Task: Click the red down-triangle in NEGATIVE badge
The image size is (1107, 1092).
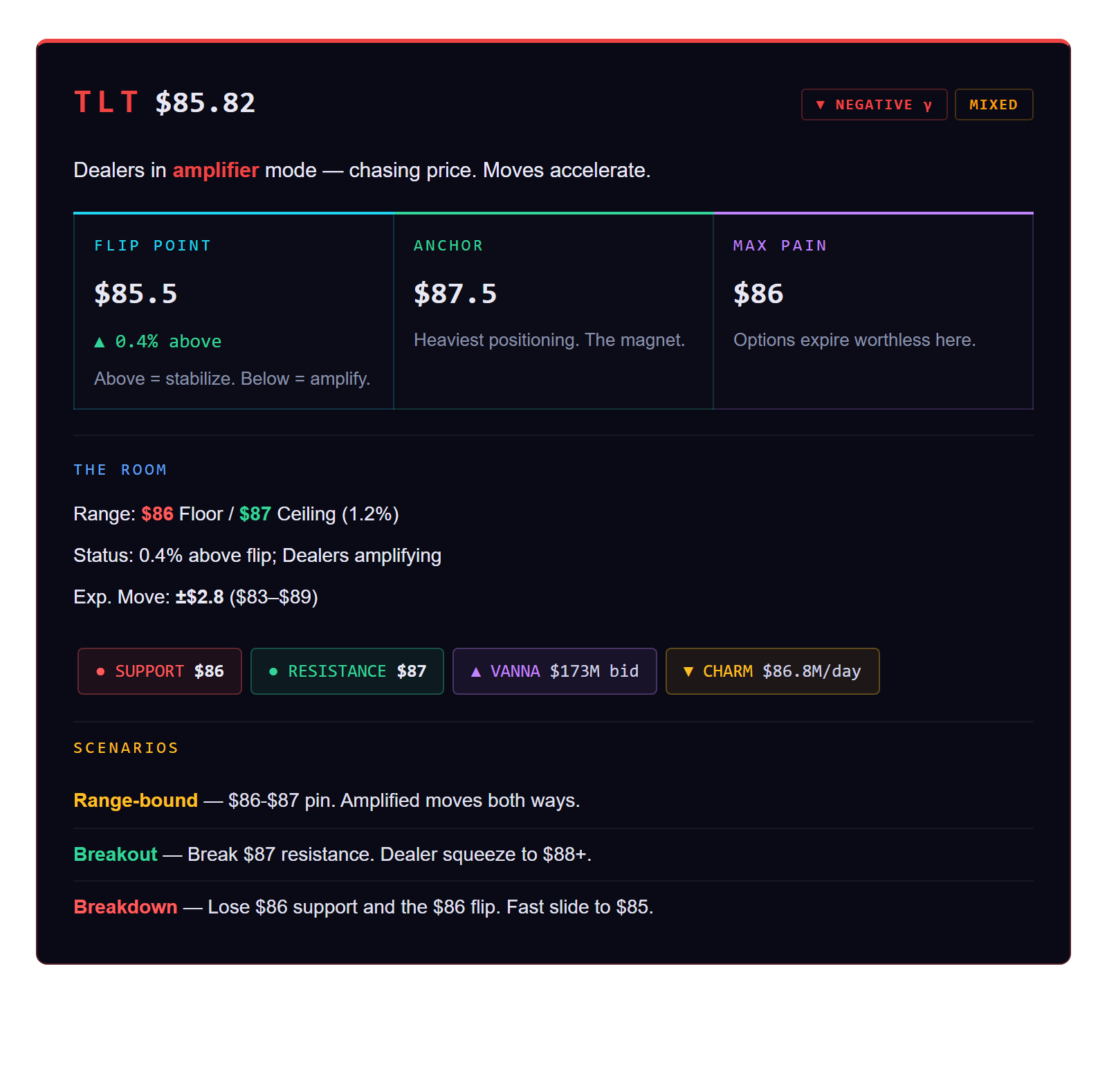Action: coord(821,104)
